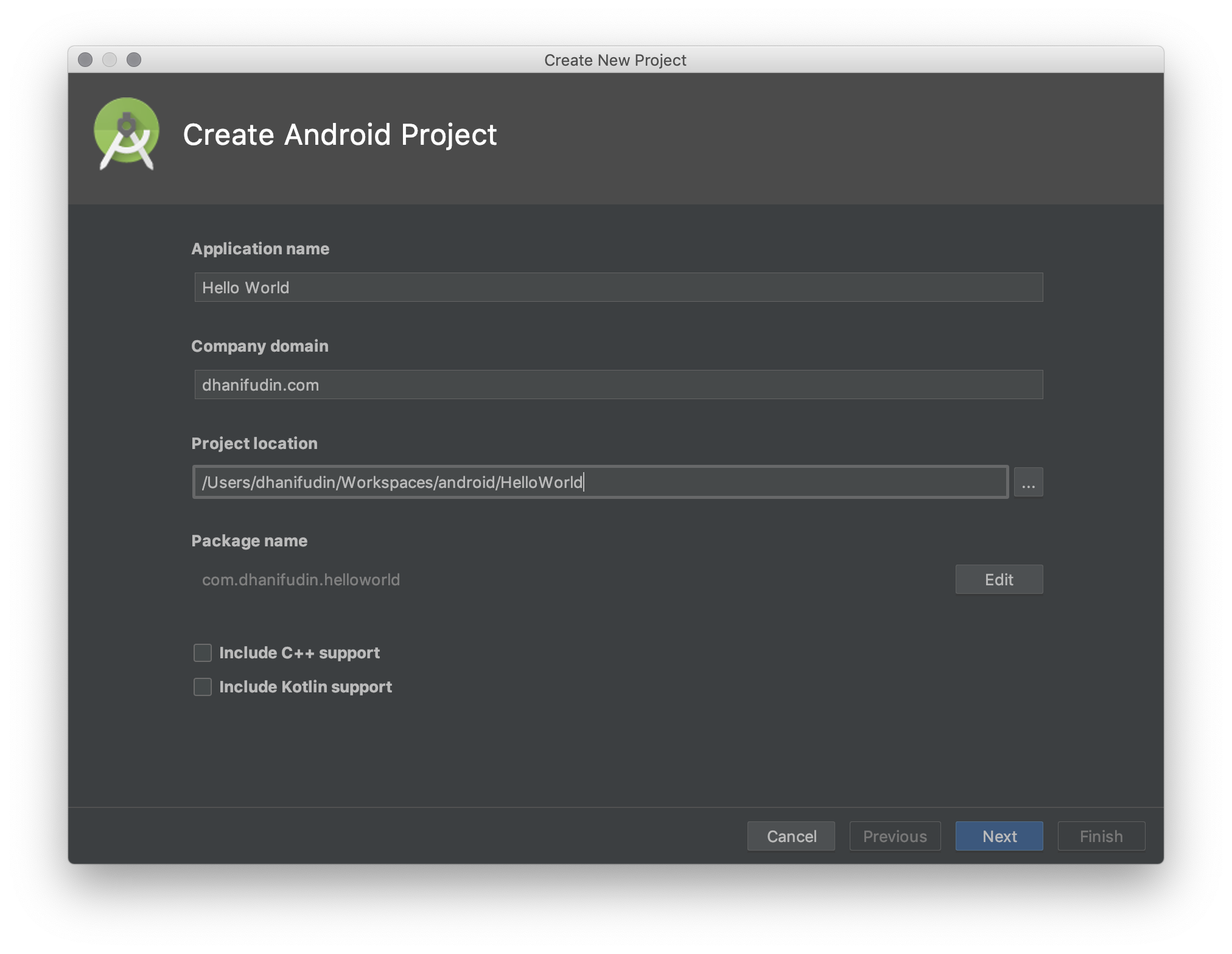Click the Project location label text

click(254, 444)
